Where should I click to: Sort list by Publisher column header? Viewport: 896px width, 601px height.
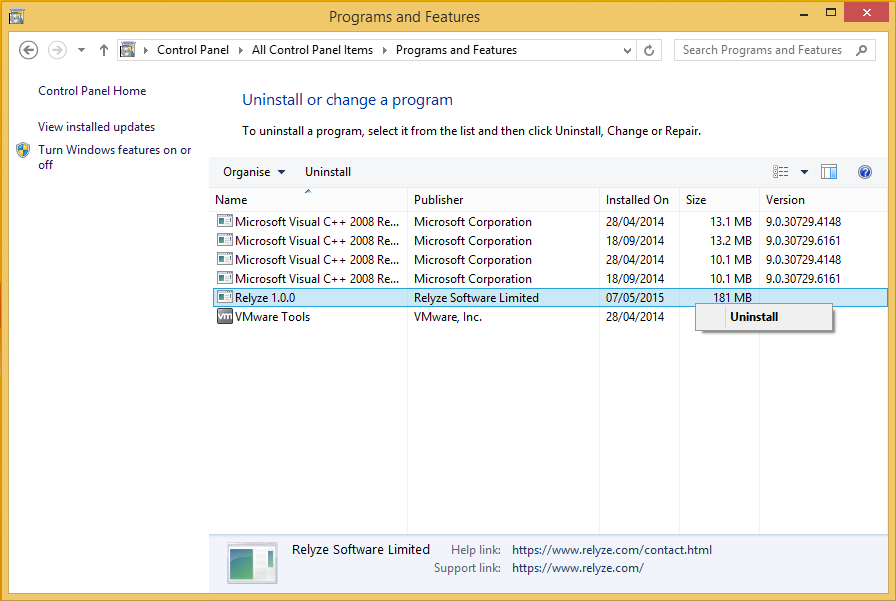(x=439, y=200)
